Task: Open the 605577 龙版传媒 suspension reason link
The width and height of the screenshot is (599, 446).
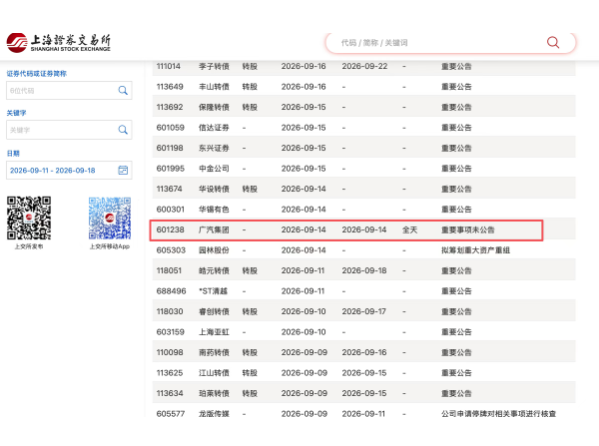Action: click(x=499, y=414)
